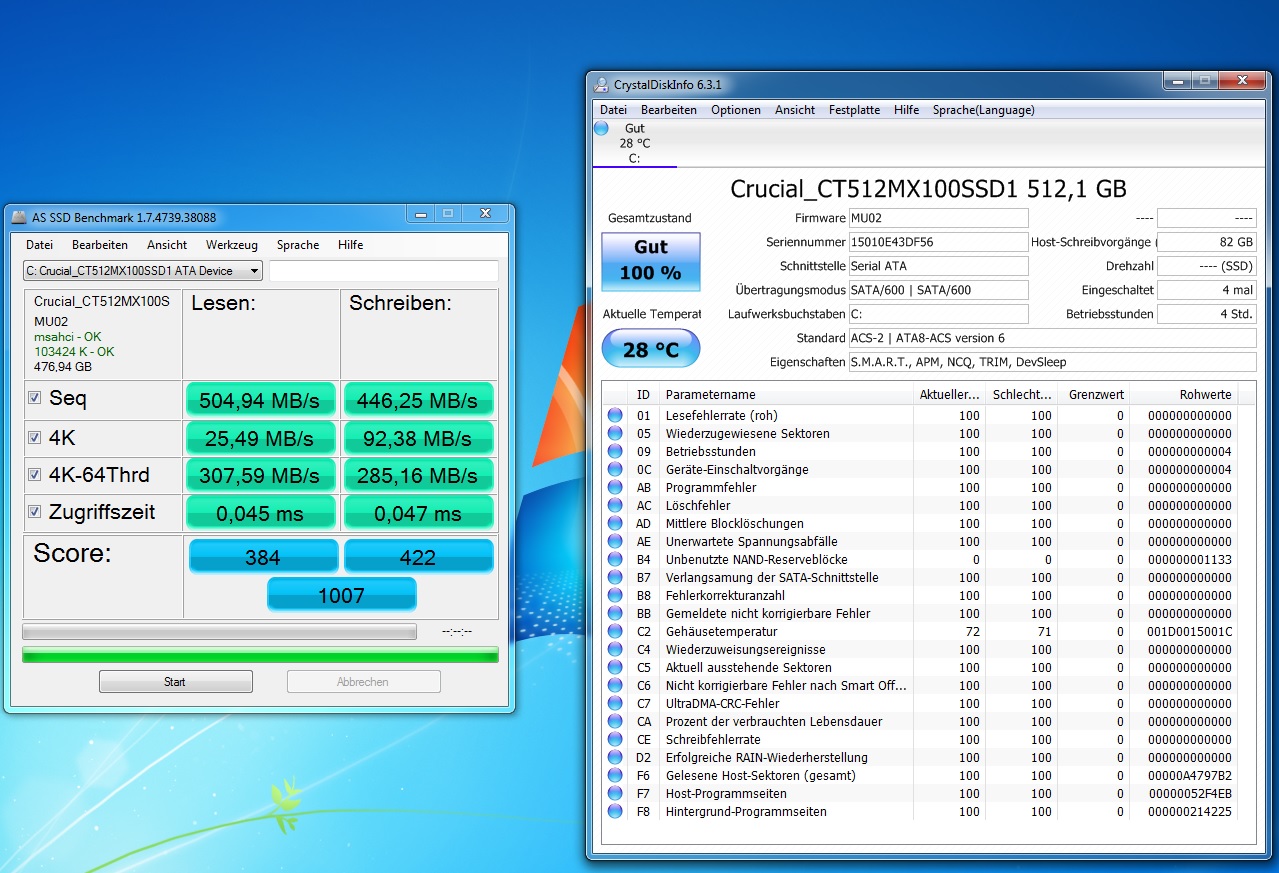1279x873 pixels.
Task: Open Sprache menu in AS SSD Benchmark
Action: (298, 245)
